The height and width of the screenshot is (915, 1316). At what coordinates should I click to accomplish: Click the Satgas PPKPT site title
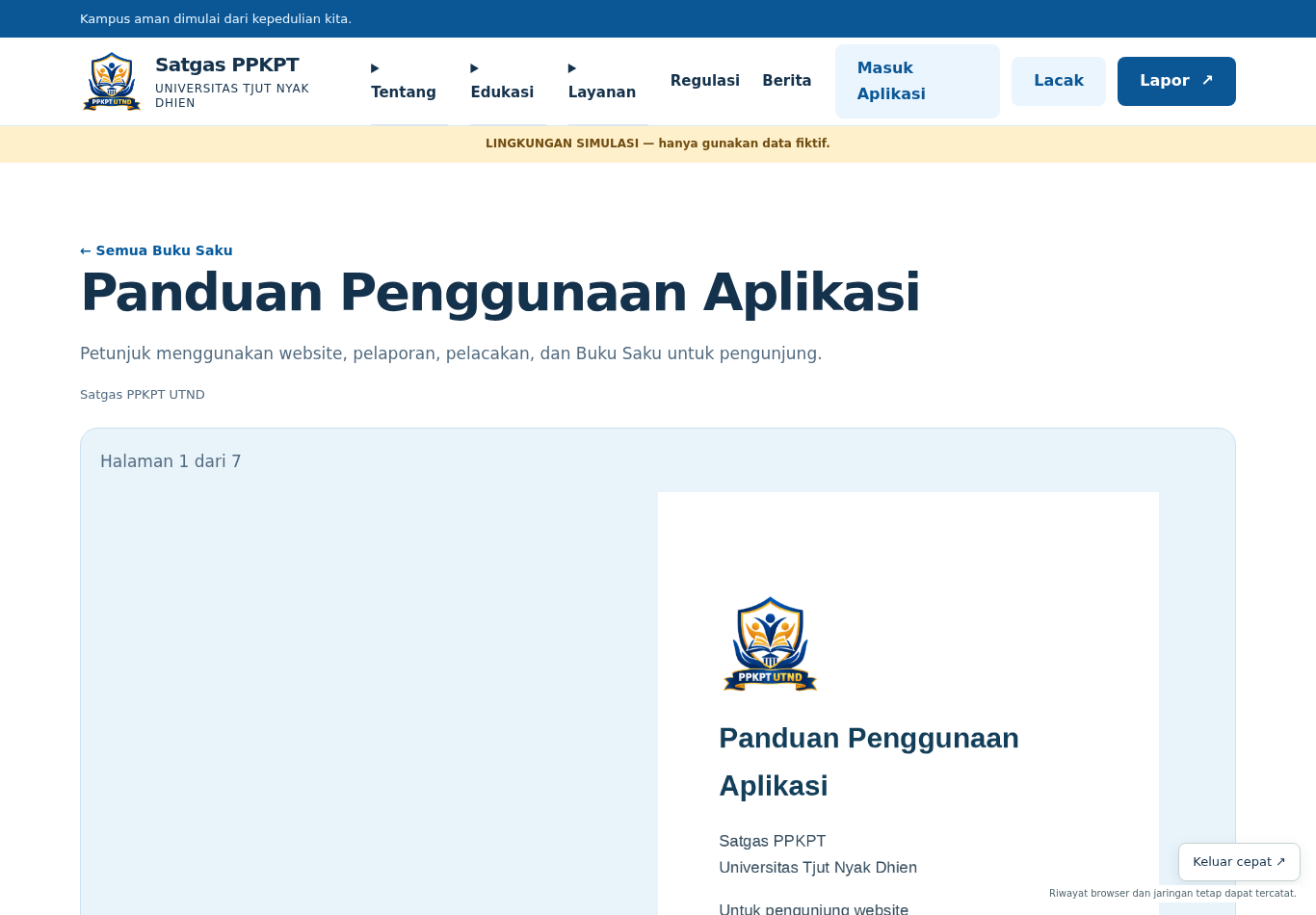(x=227, y=65)
